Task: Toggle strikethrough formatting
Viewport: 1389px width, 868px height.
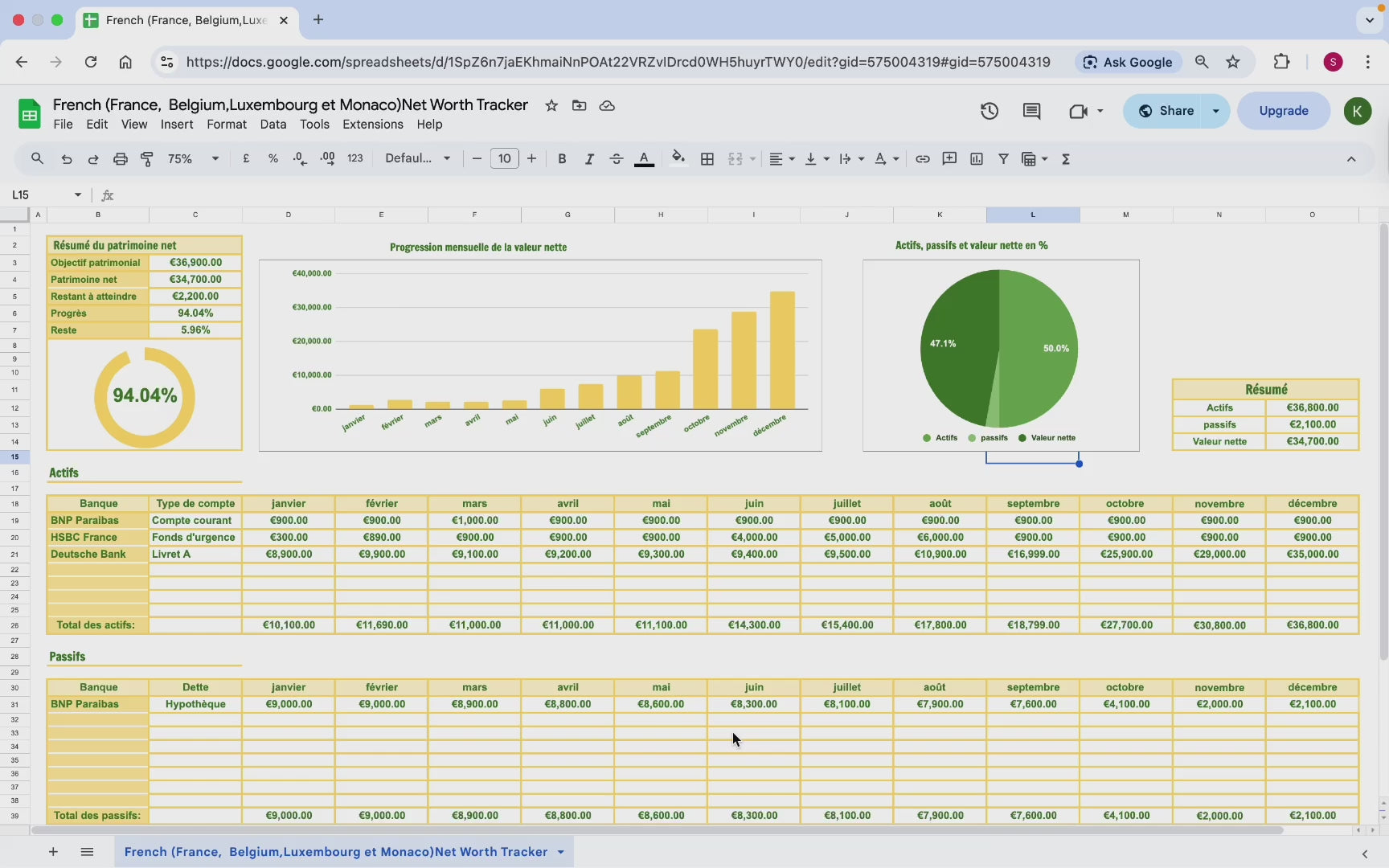Action: tap(617, 159)
